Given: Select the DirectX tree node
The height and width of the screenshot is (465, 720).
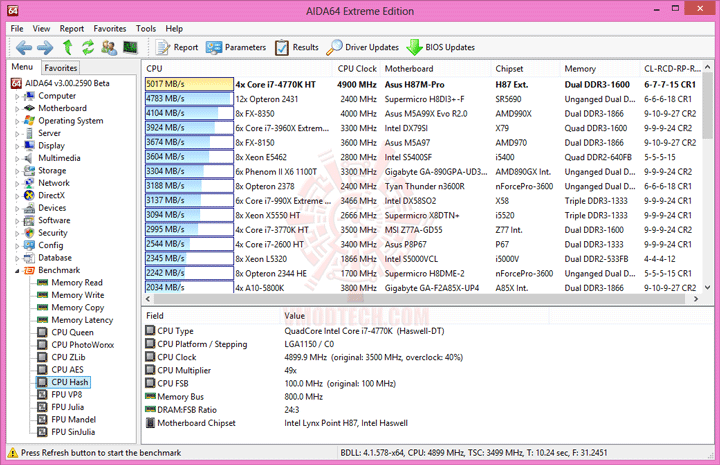Looking at the screenshot, I should coord(51,195).
